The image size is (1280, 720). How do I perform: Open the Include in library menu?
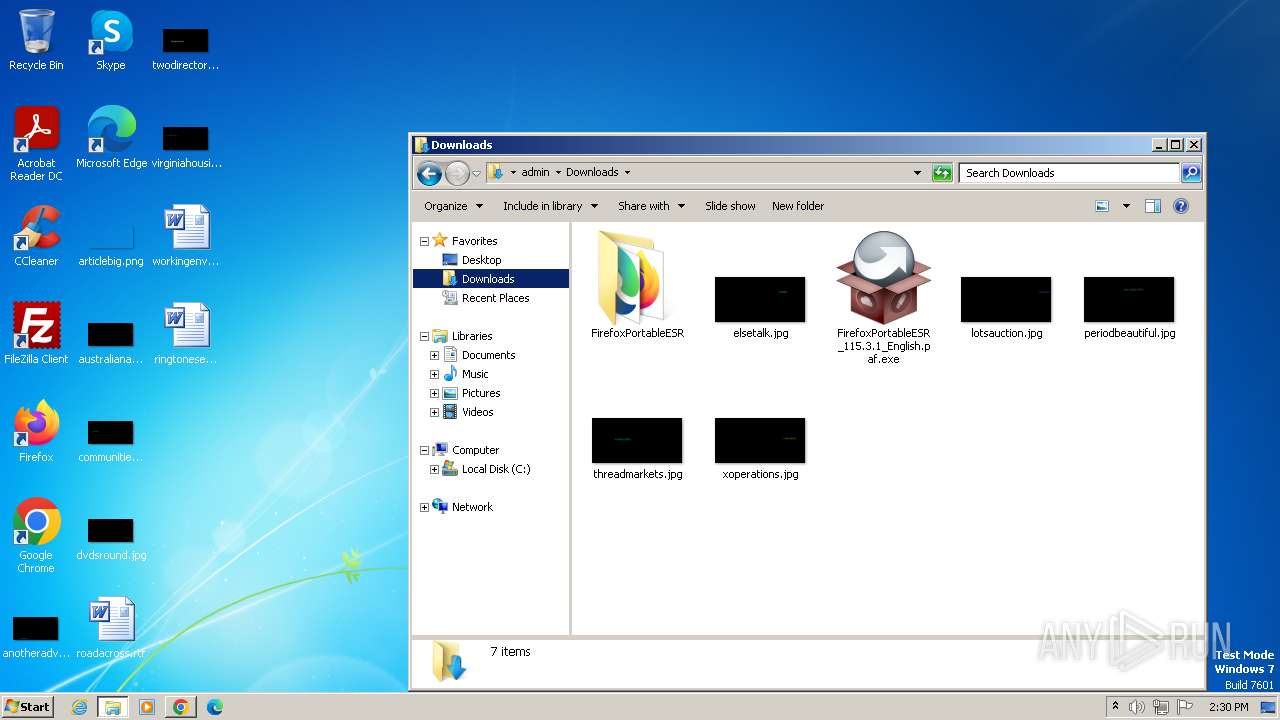550,206
